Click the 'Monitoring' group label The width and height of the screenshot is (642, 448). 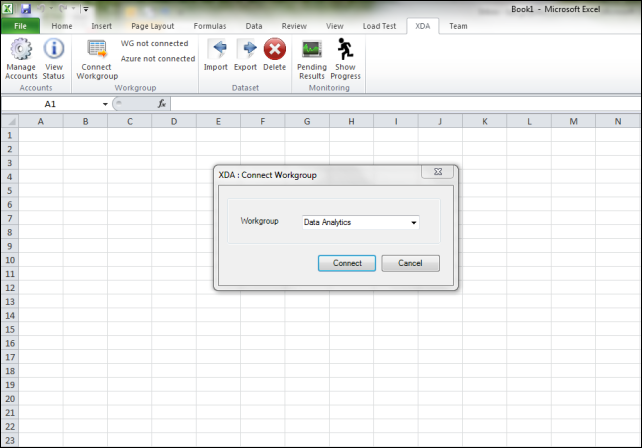329,88
